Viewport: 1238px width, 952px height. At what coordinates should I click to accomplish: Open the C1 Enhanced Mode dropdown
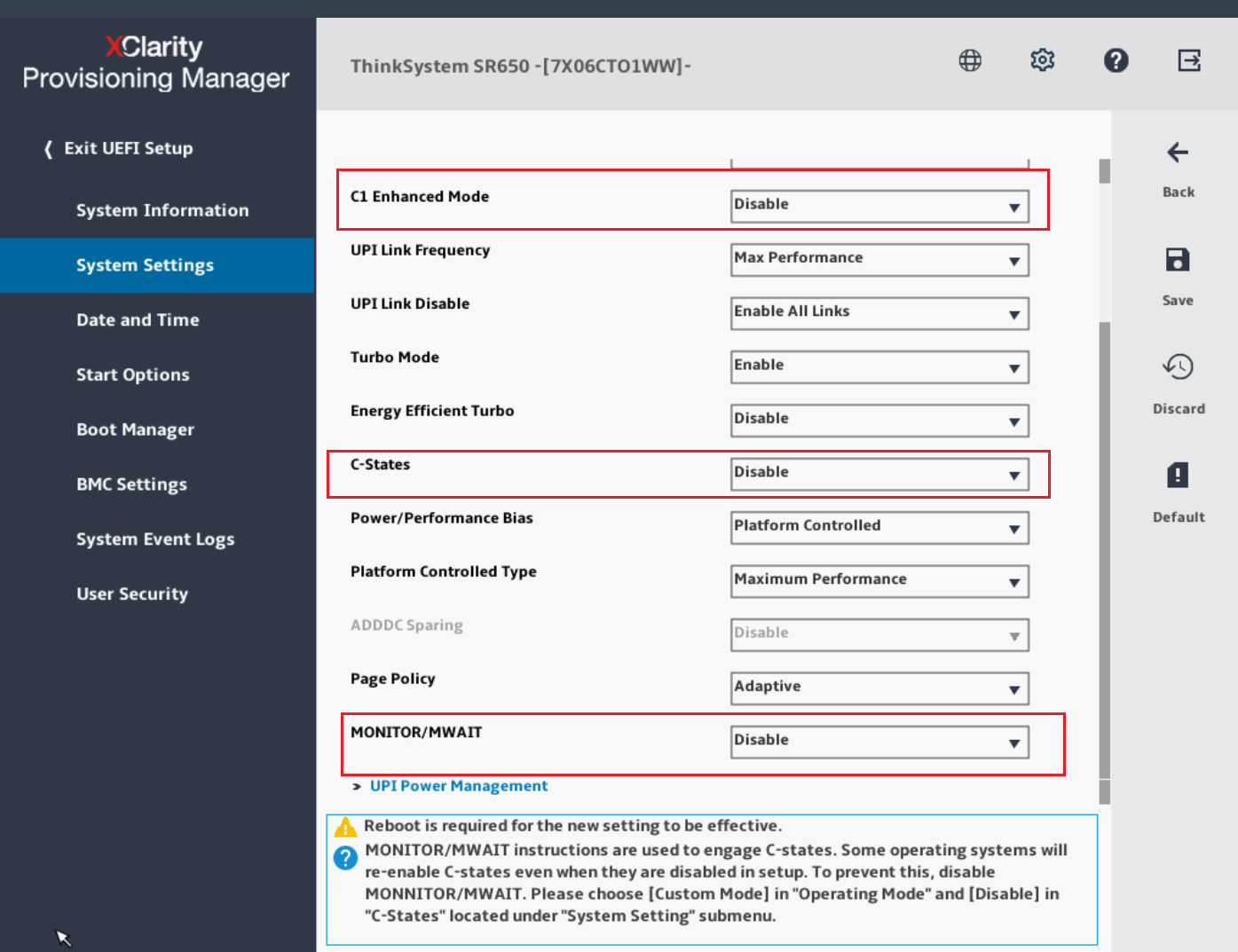pyautogui.click(x=879, y=206)
